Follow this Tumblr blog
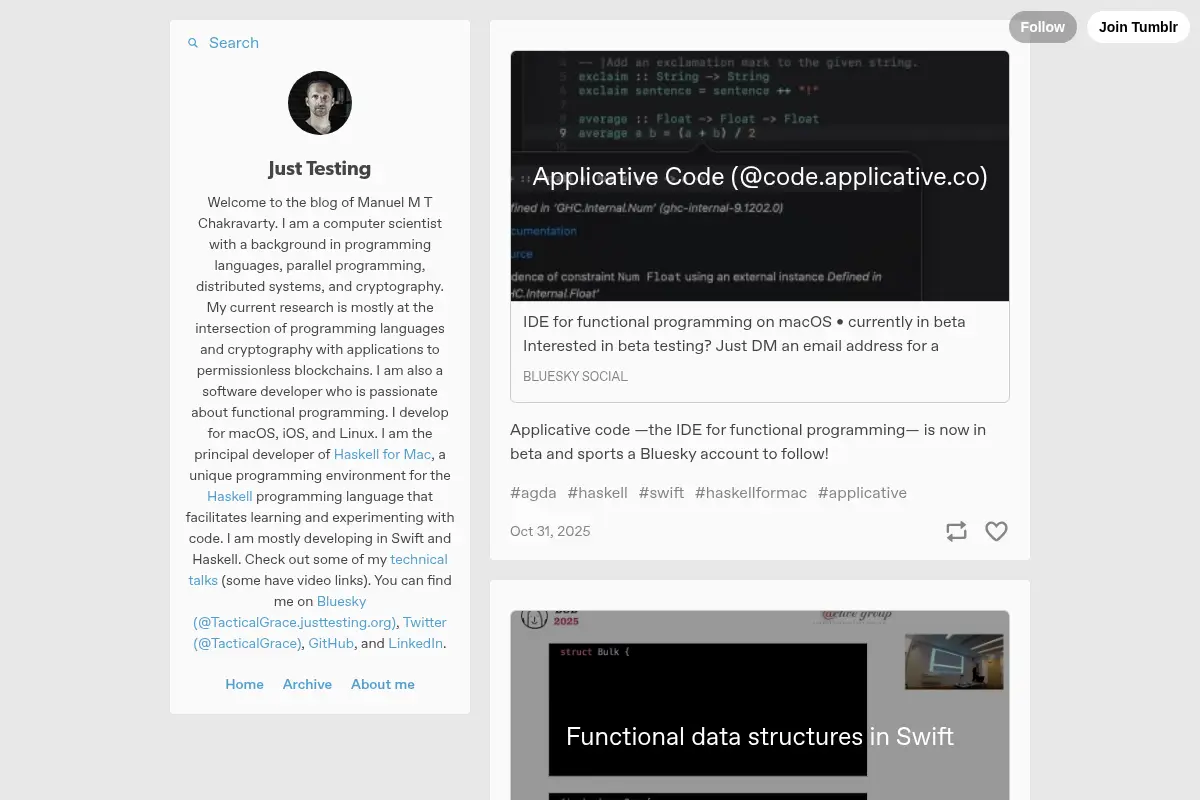This screenshot has height=800, width=1200. [x=1043, y=27]
